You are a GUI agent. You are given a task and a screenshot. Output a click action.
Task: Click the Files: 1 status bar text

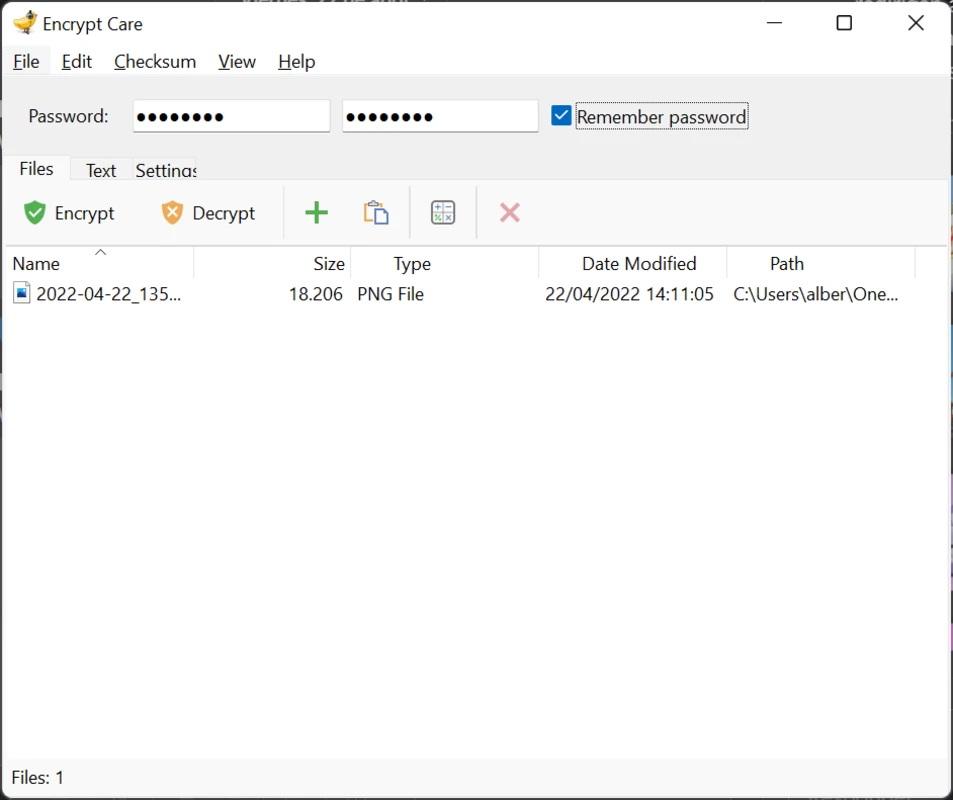click(x=38, y=778)
